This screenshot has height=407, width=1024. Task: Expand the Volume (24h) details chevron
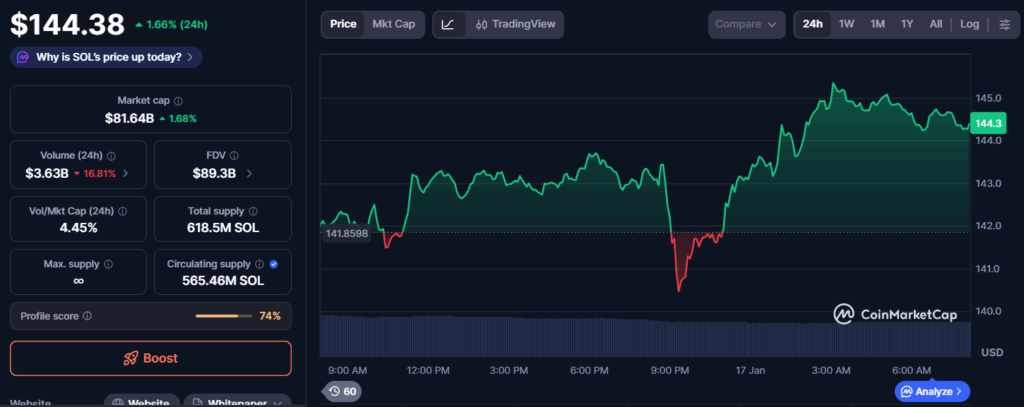[x=126, y=173]
